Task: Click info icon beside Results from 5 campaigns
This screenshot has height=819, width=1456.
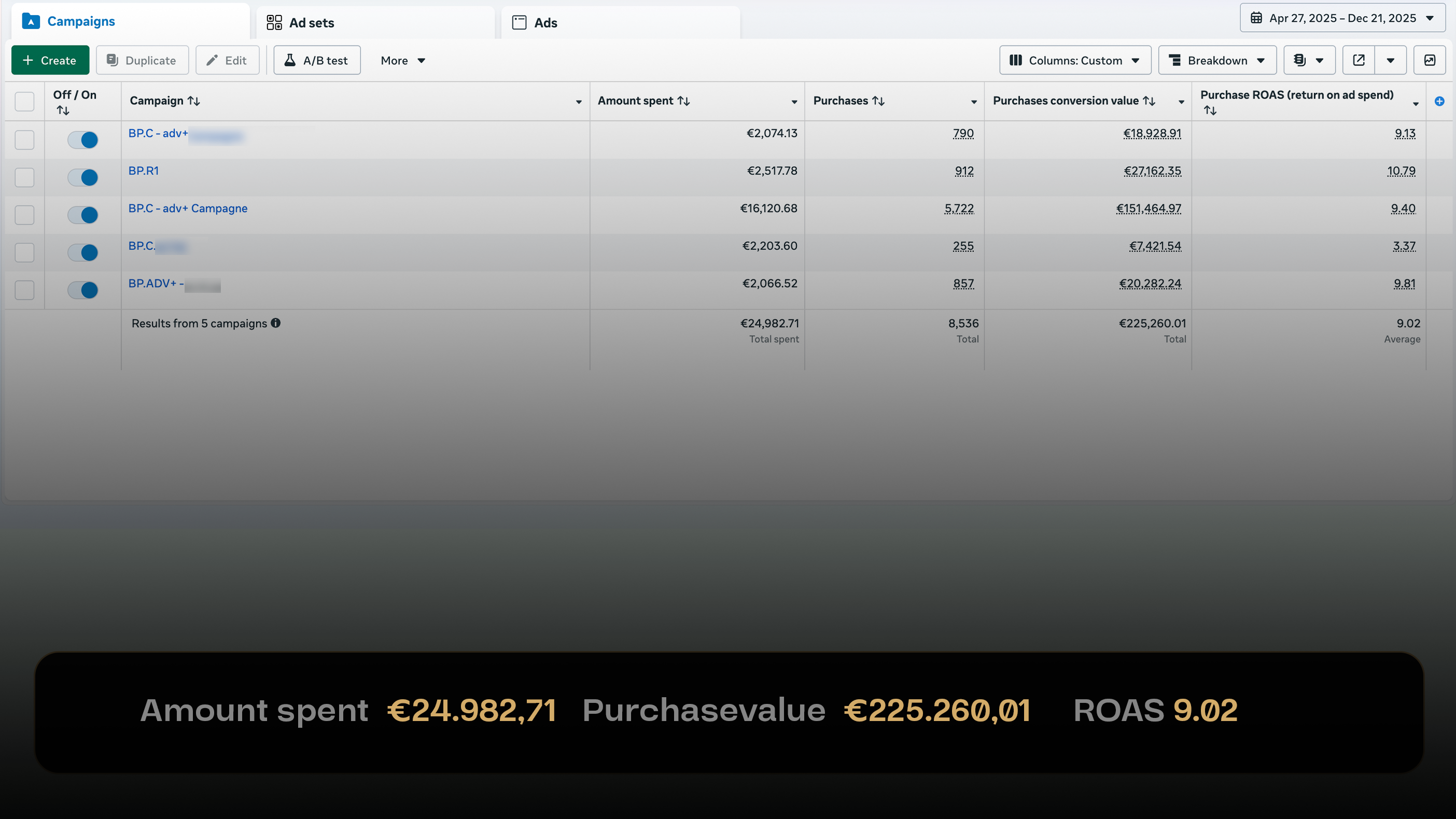Action: [275, 323]
